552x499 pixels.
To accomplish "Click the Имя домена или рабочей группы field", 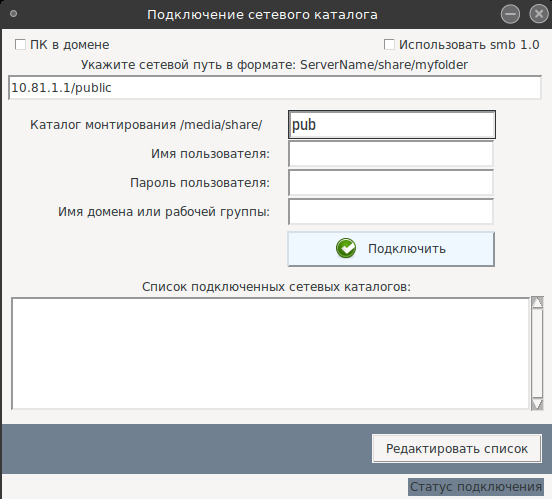I will point(391,211).
